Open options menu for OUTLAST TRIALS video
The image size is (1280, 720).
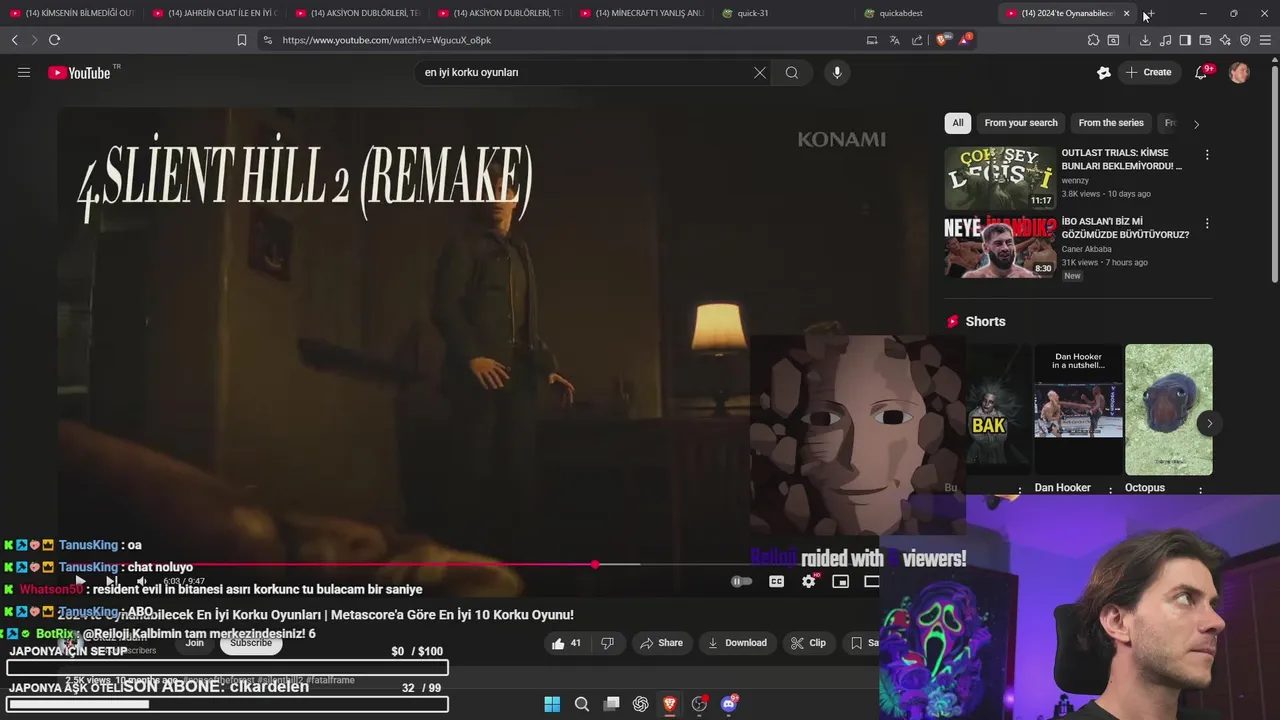click(x=1207, y=155)
